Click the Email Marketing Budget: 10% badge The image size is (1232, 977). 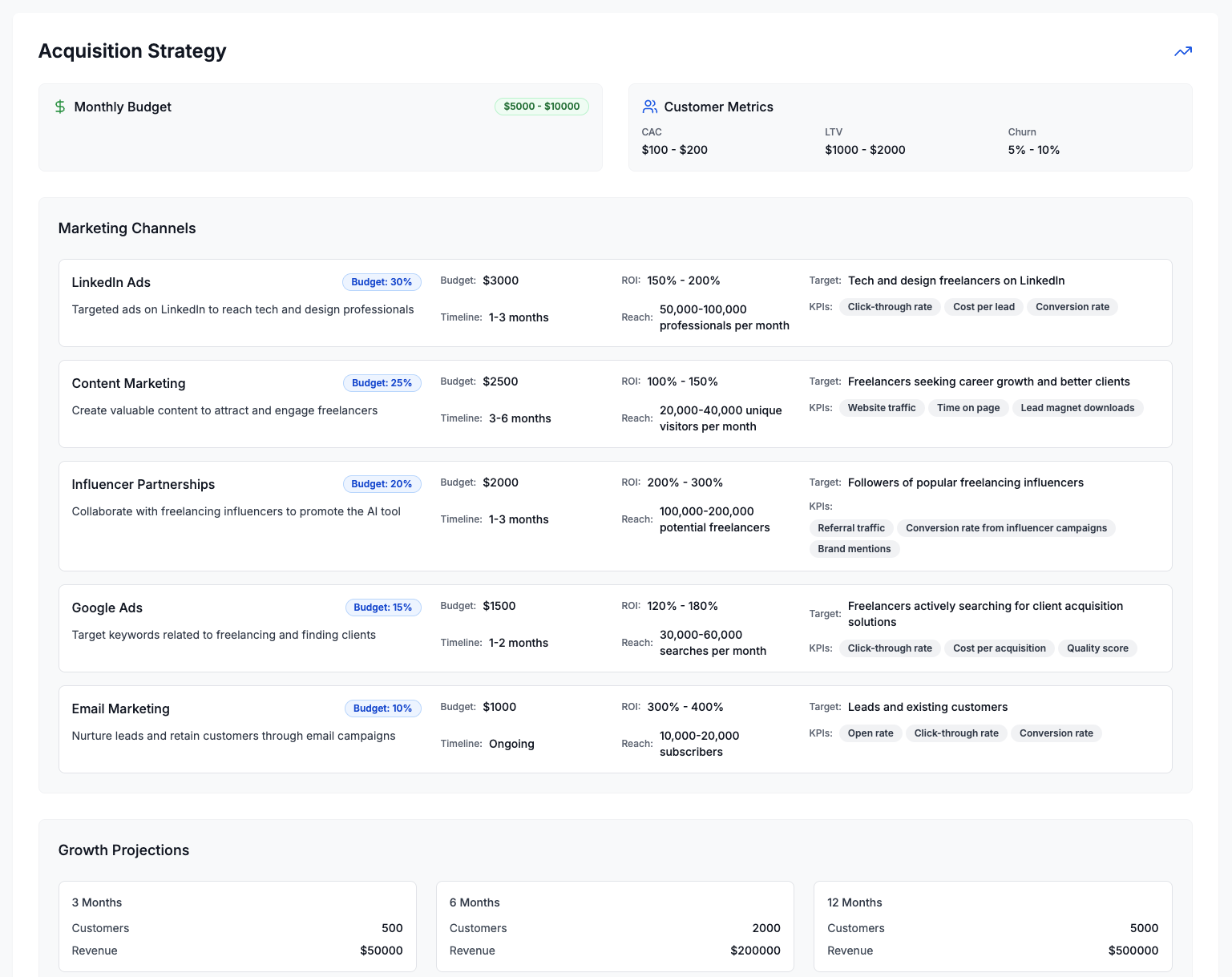[x=382, y=709]
